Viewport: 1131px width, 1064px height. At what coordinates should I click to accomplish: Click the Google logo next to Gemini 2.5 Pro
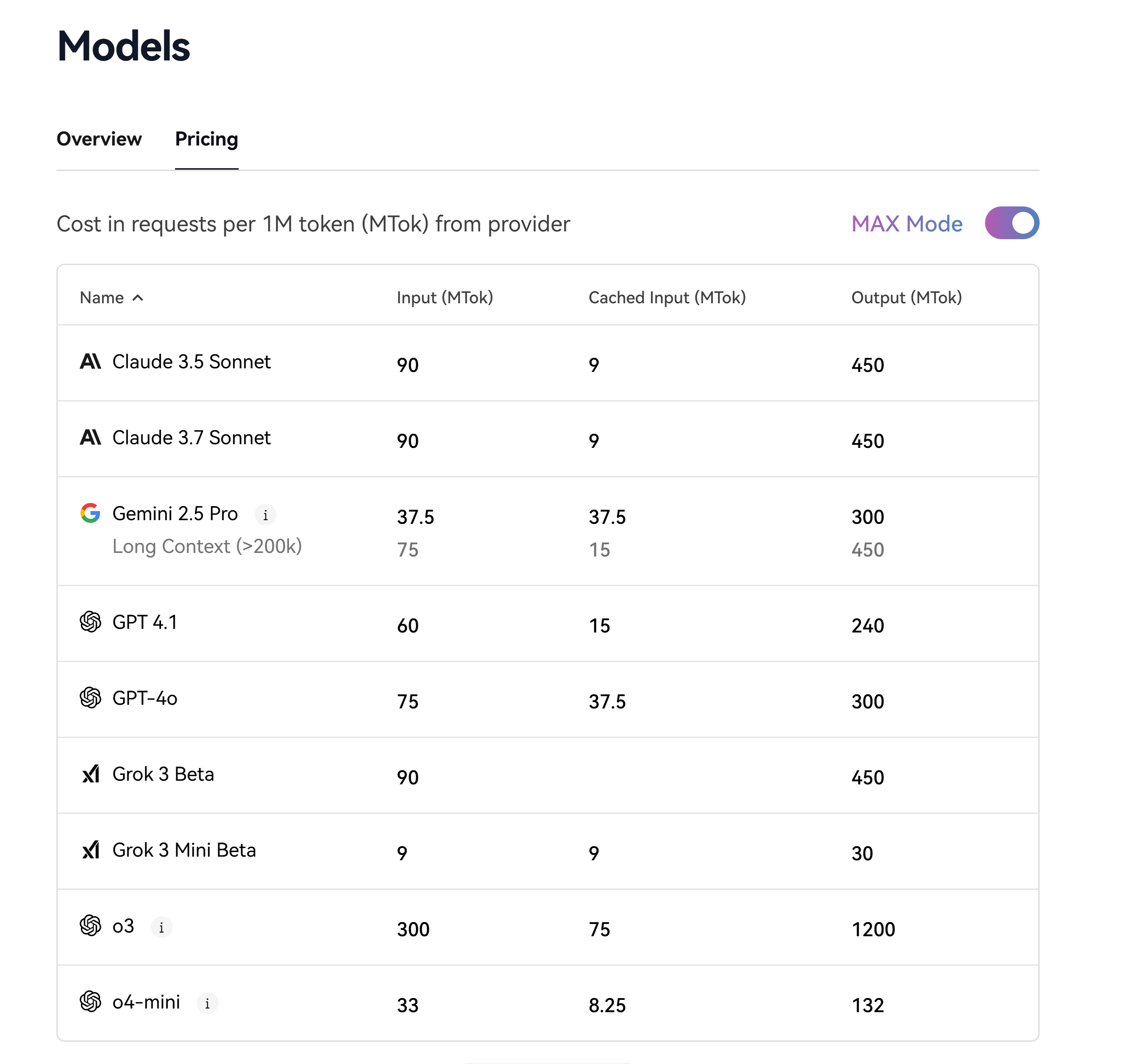point(90,512)
